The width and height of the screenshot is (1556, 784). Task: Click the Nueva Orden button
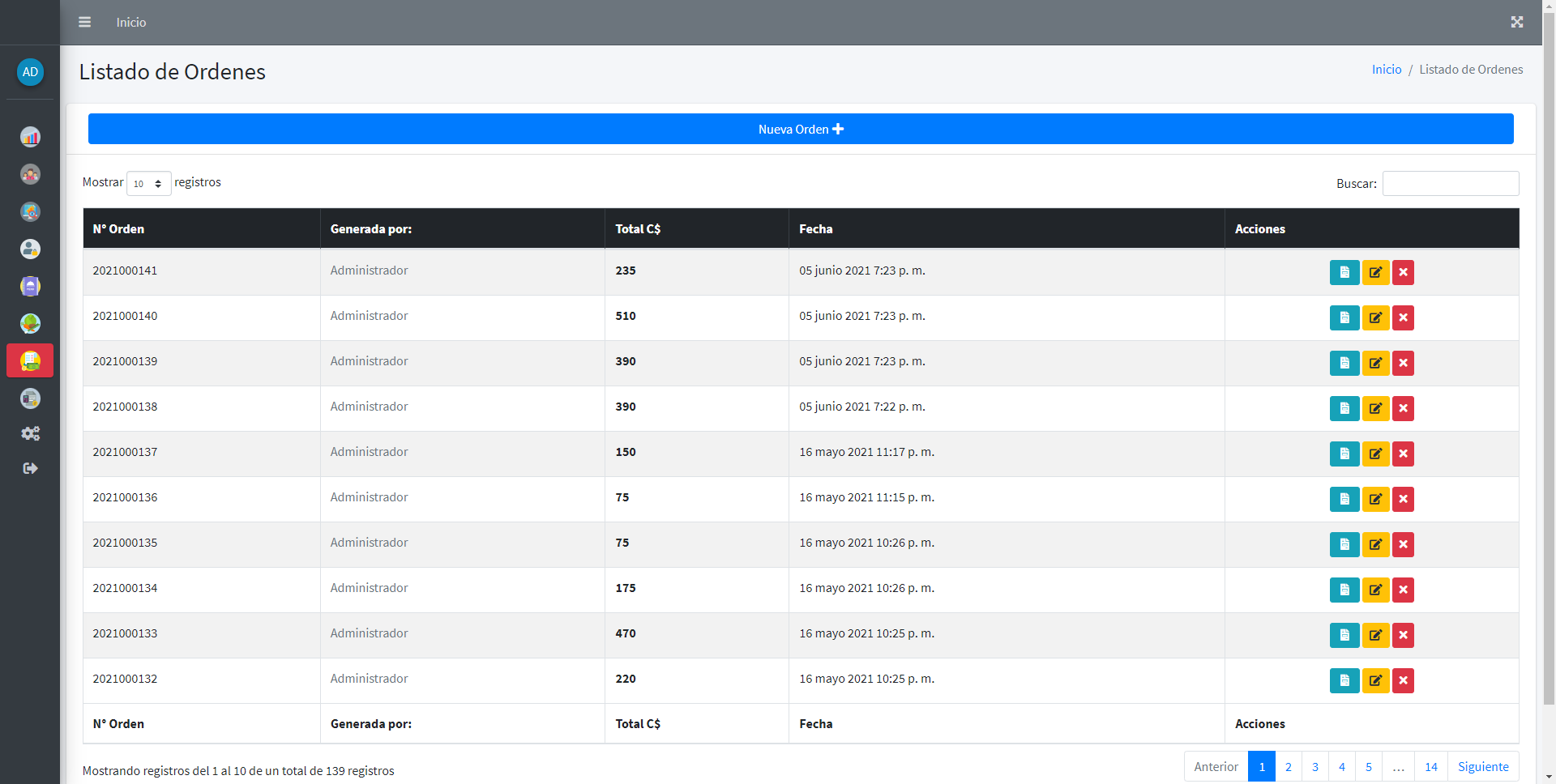point(800,129)
